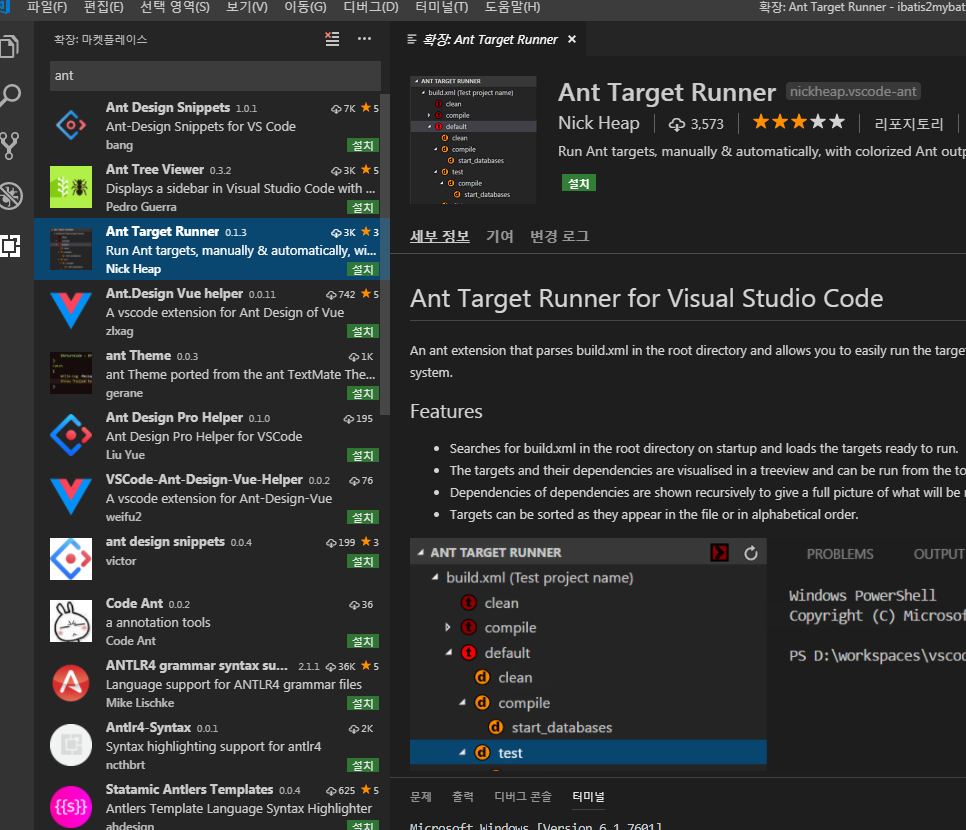Screen dimensions: 966x830
Task: Collapse build.xml (Test project name) node
Action: [x=434, y=577]
